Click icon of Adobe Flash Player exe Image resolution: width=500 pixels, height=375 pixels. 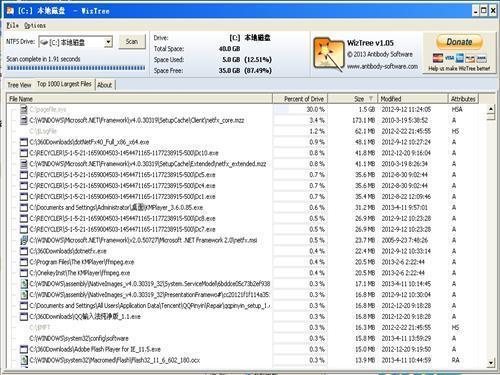24,349
